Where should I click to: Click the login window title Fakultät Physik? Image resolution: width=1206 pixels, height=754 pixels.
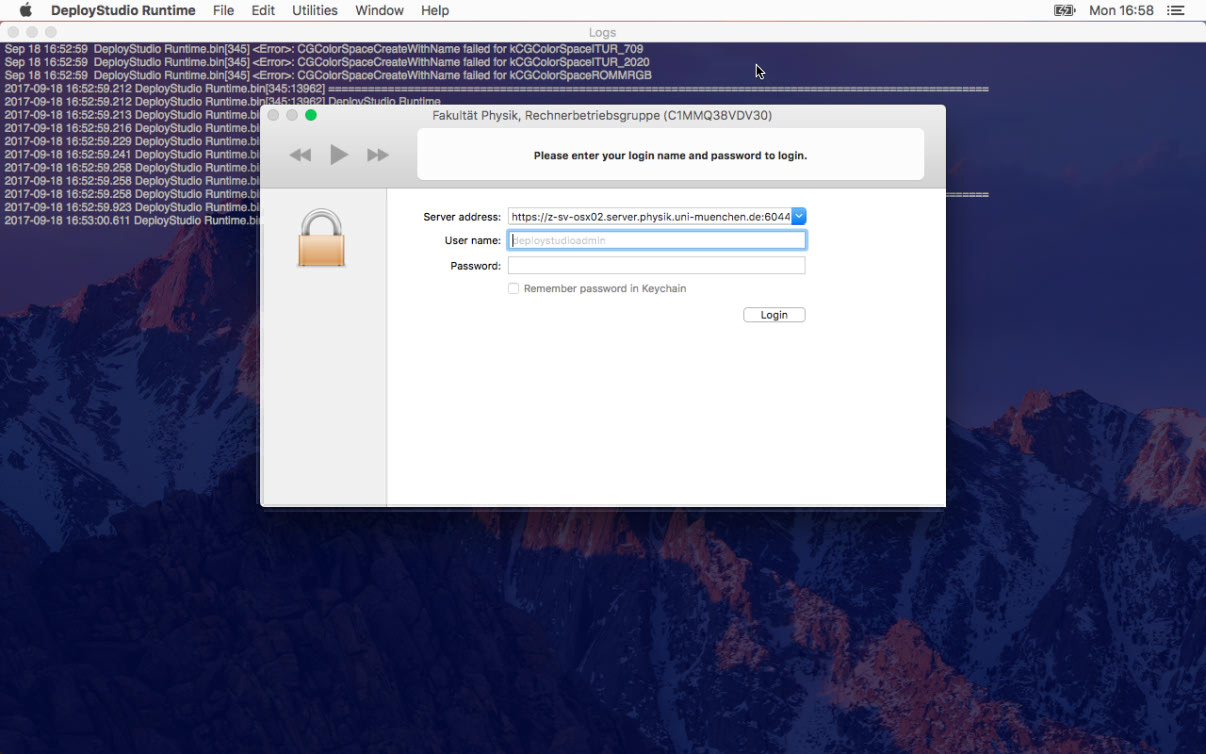point(602,116)
